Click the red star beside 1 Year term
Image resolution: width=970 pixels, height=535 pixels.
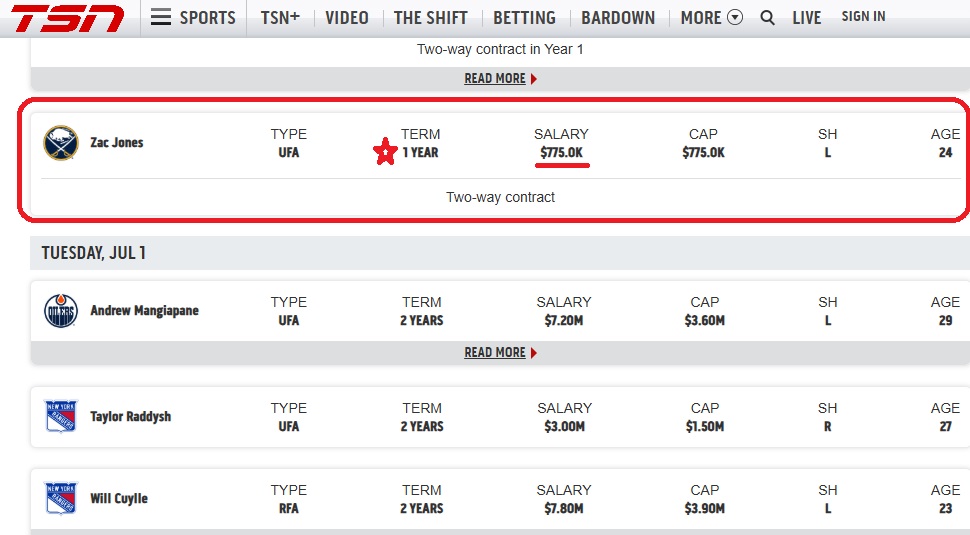pos(385,152)
